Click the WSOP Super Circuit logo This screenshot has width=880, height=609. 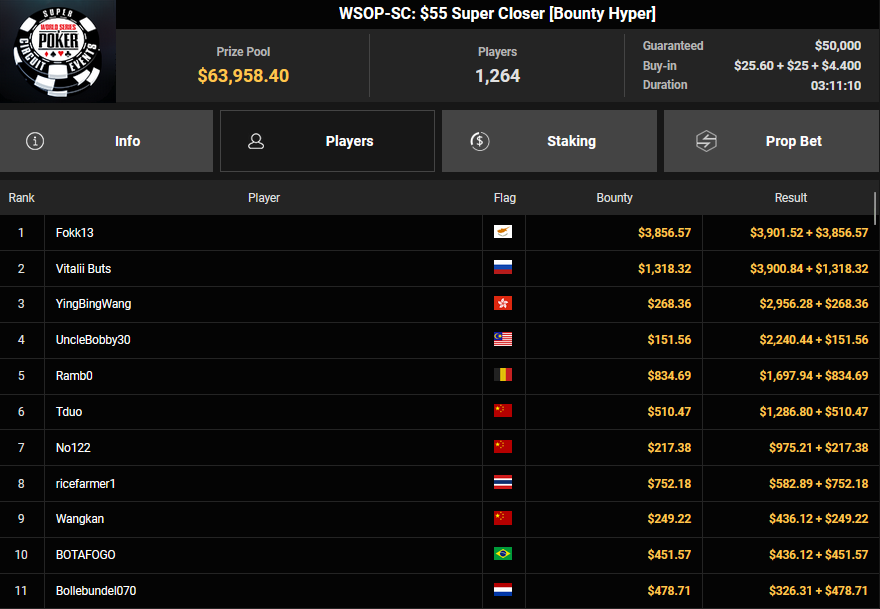(x=58, y=51)
